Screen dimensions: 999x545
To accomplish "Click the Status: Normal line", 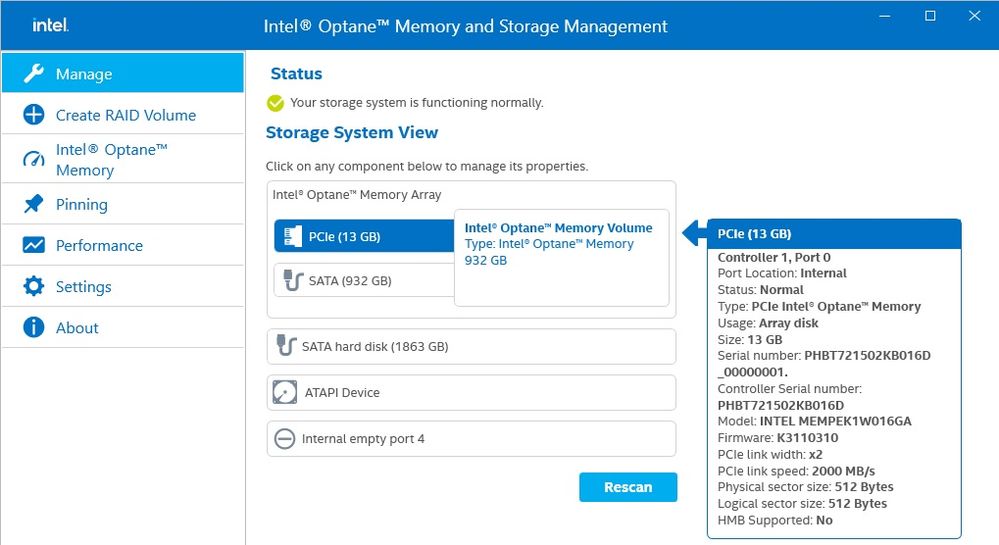I will (x=760, y=290).
